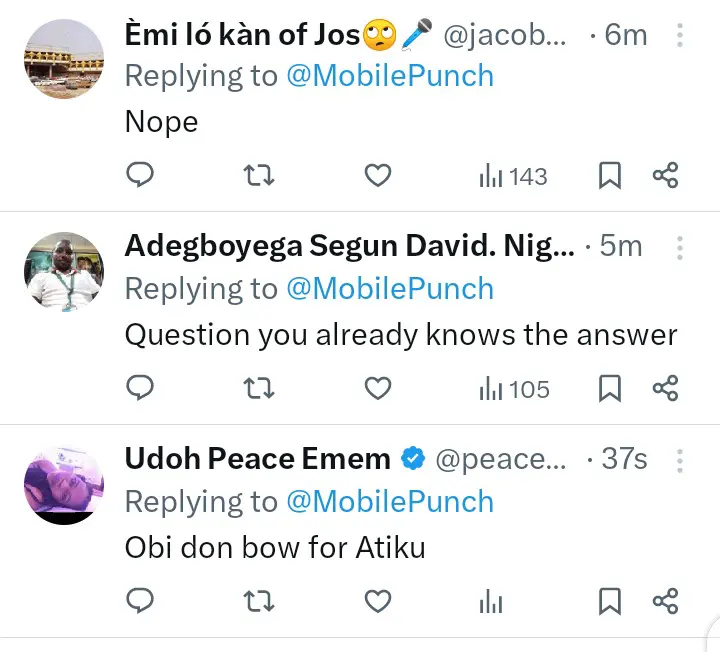Share the "Nope" tweet
The width and height of the screenshot is (720, 652).
click(x=666, y=177)
